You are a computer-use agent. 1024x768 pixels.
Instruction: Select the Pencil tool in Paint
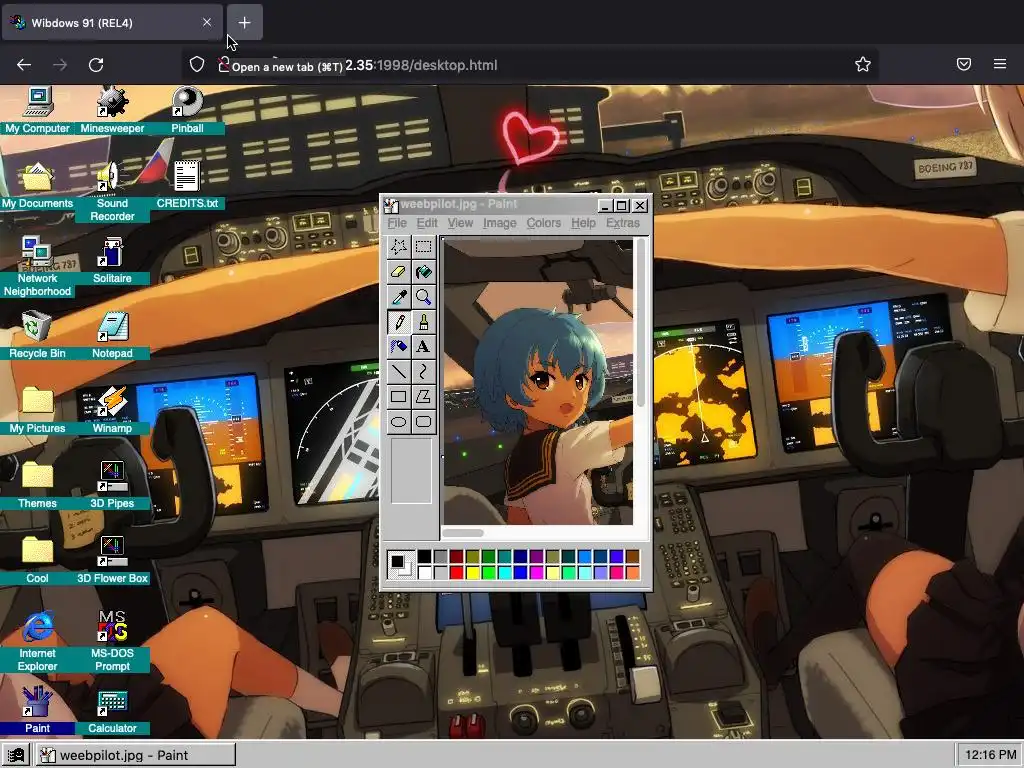(x=398, y=322)
